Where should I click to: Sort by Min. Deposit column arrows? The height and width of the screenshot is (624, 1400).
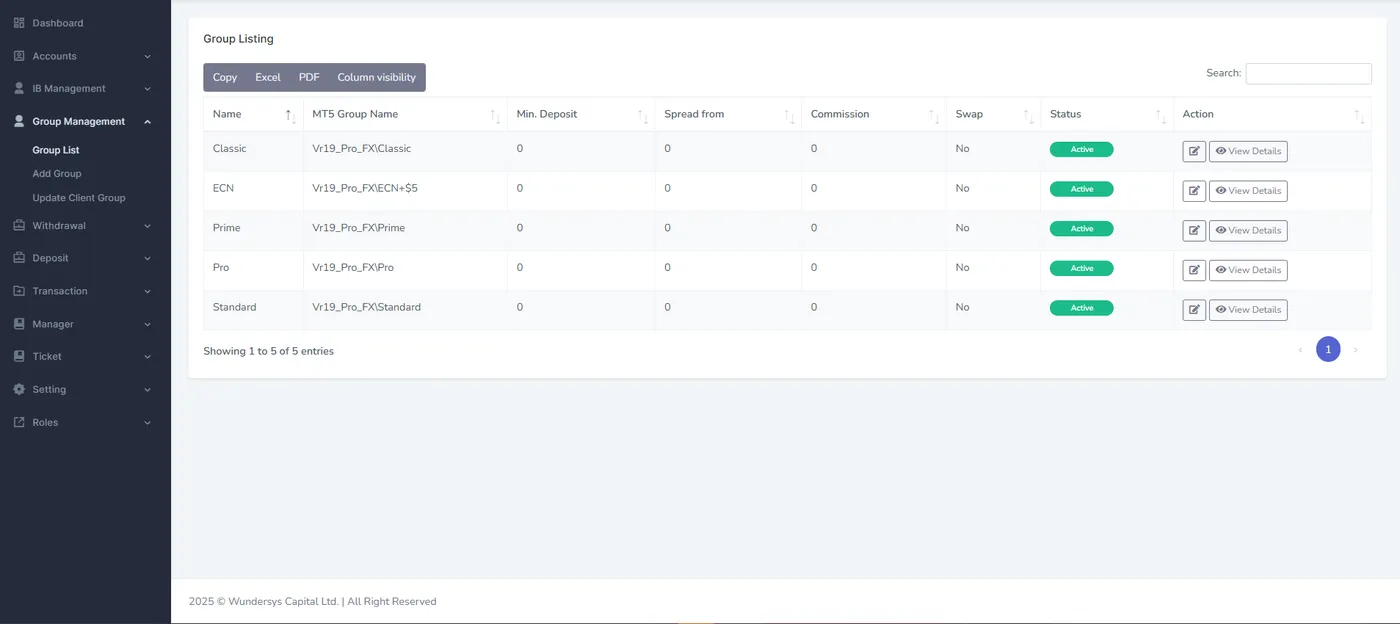click(642, 116)
